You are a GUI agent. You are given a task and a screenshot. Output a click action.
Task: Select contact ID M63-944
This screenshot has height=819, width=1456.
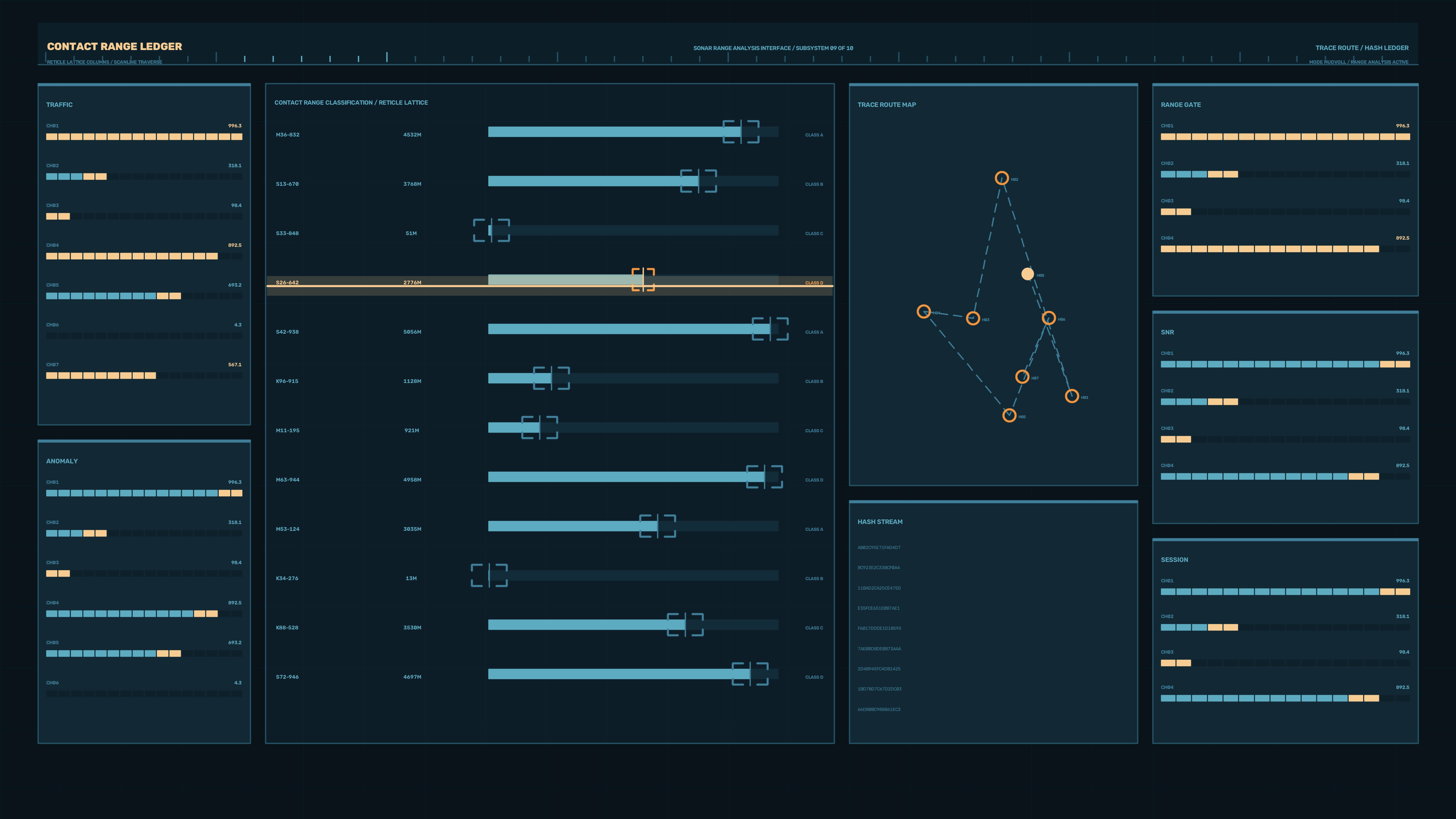tap(288, 479)
